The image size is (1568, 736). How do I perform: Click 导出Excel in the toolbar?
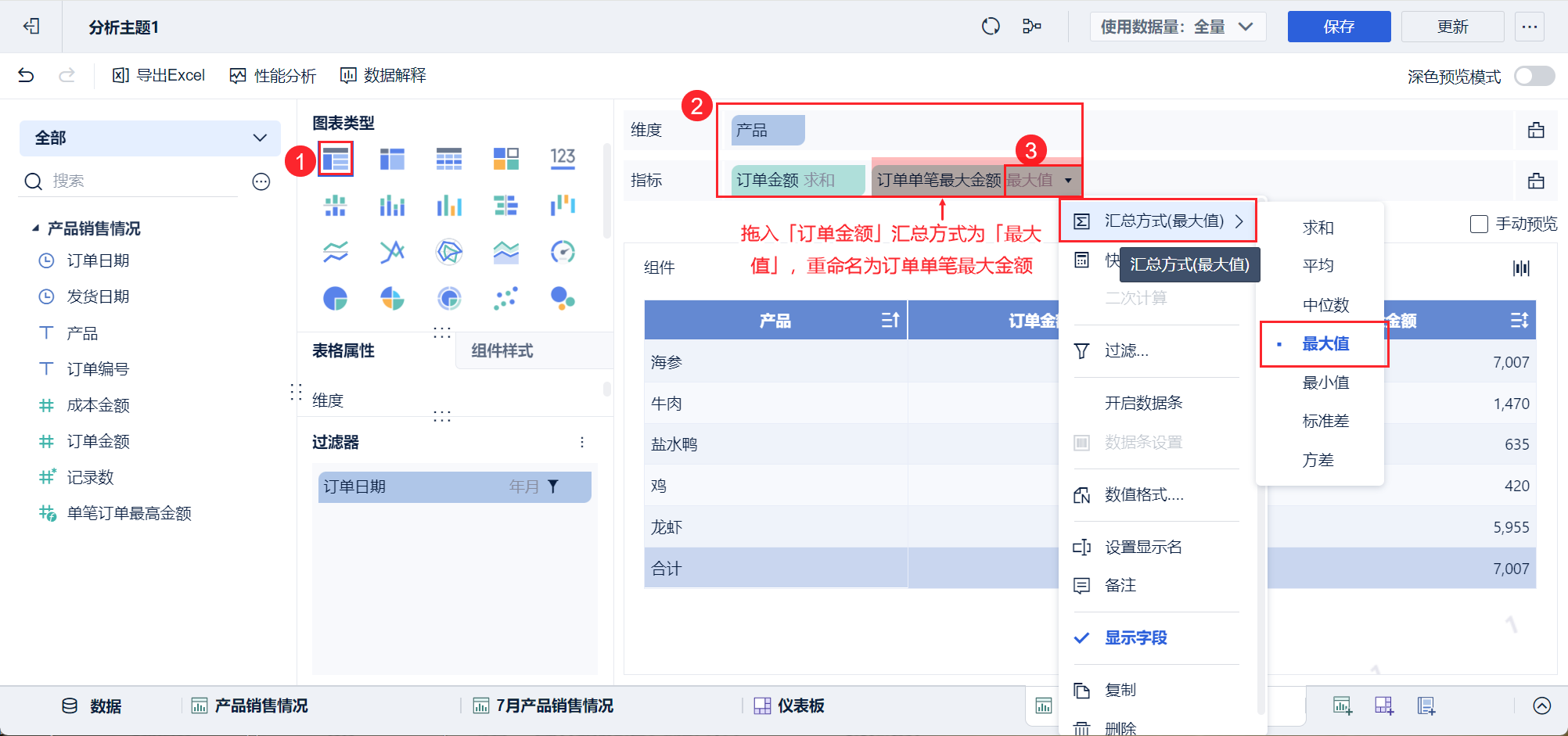159,75
